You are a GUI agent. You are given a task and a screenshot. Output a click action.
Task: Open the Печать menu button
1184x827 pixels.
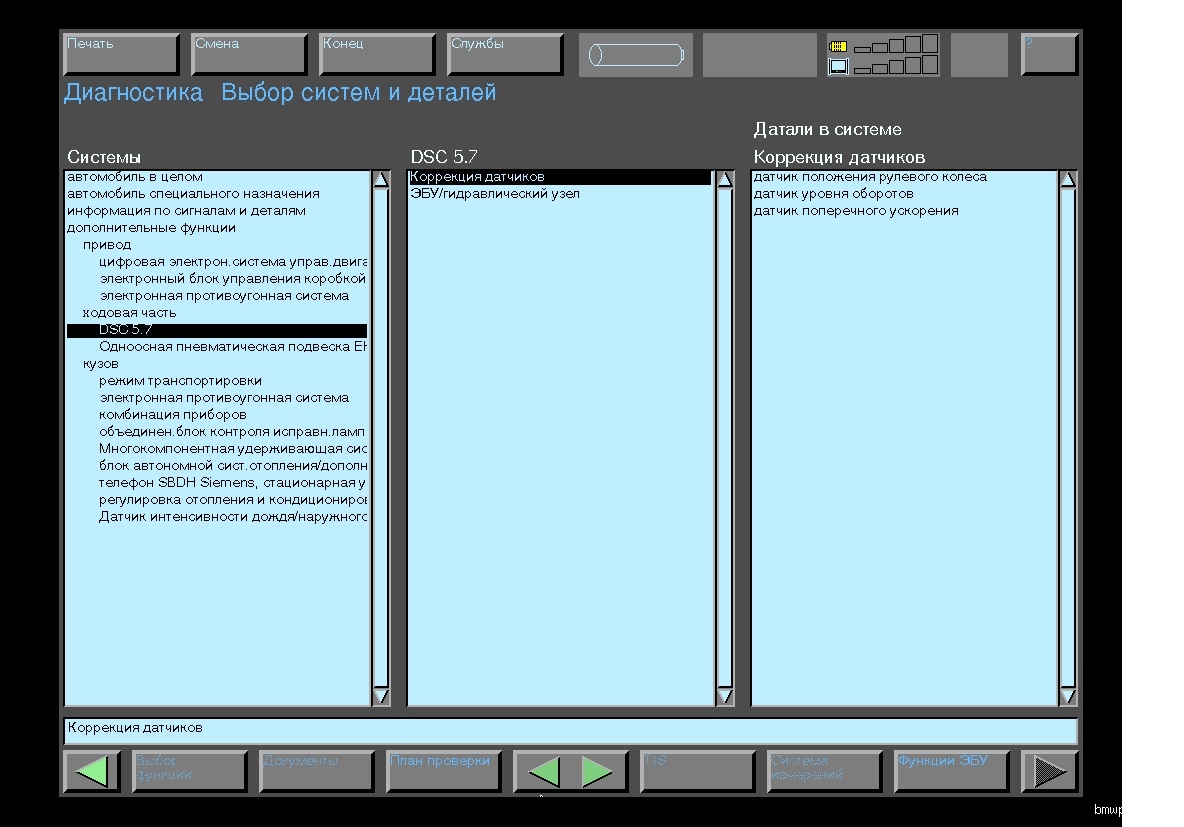click(x=121, y=55)
